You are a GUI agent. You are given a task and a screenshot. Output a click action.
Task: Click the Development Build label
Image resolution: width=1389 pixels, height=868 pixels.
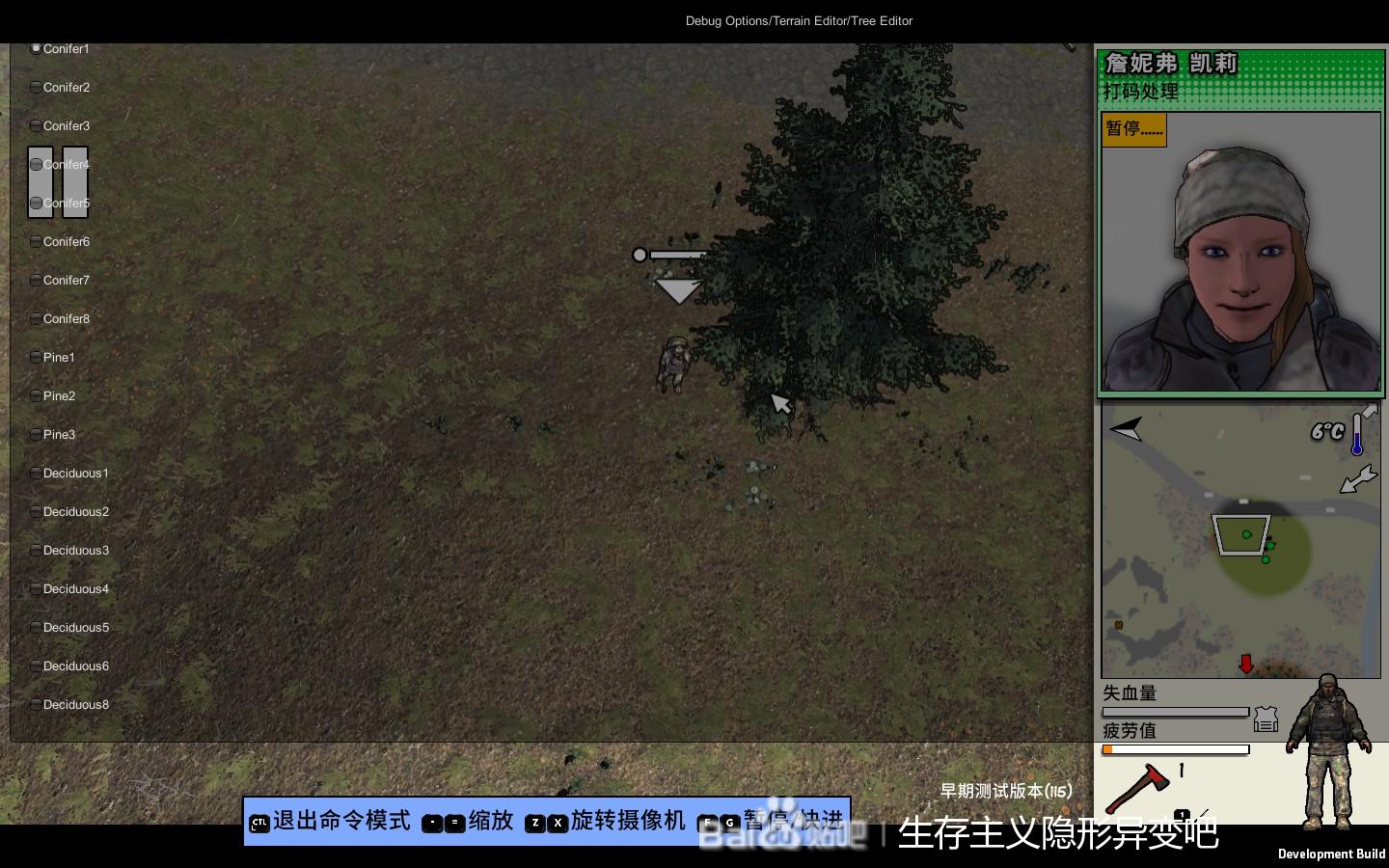pos(1331,854)
